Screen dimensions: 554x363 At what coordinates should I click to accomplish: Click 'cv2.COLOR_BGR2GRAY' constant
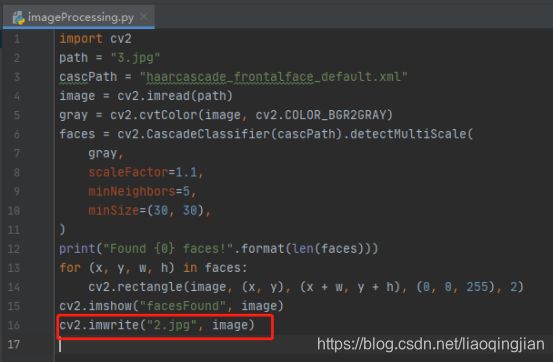point(321,115)
